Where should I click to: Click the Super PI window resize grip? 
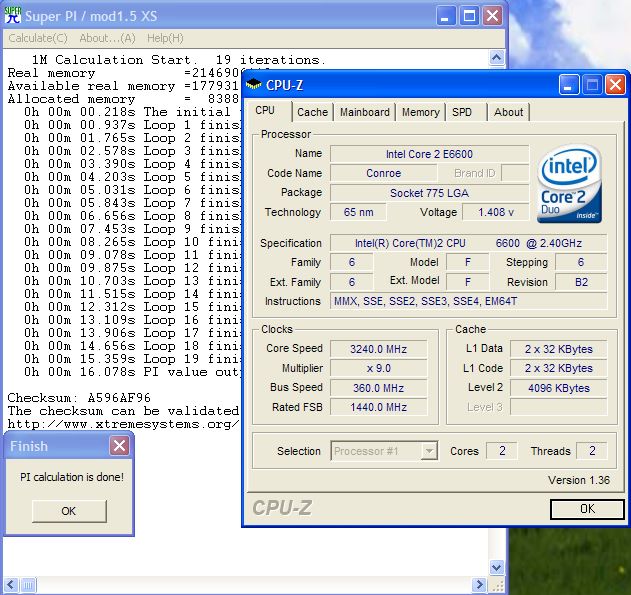(498, 585)
